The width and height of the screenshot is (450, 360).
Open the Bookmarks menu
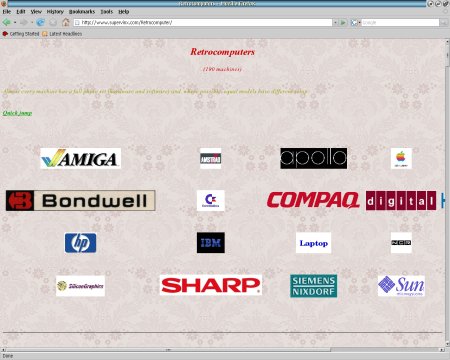click(82, 12)
